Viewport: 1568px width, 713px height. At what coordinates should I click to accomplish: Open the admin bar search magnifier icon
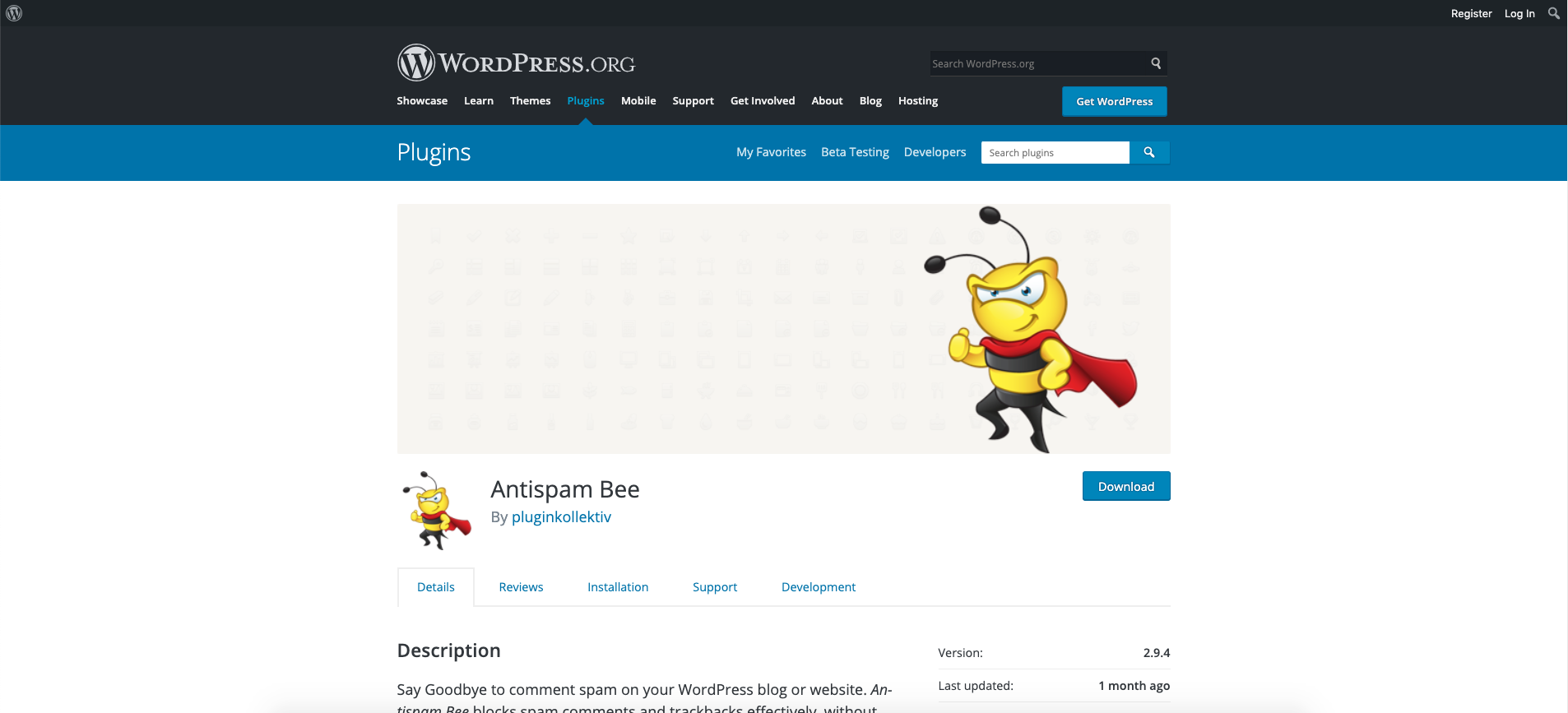[1553, 13]
